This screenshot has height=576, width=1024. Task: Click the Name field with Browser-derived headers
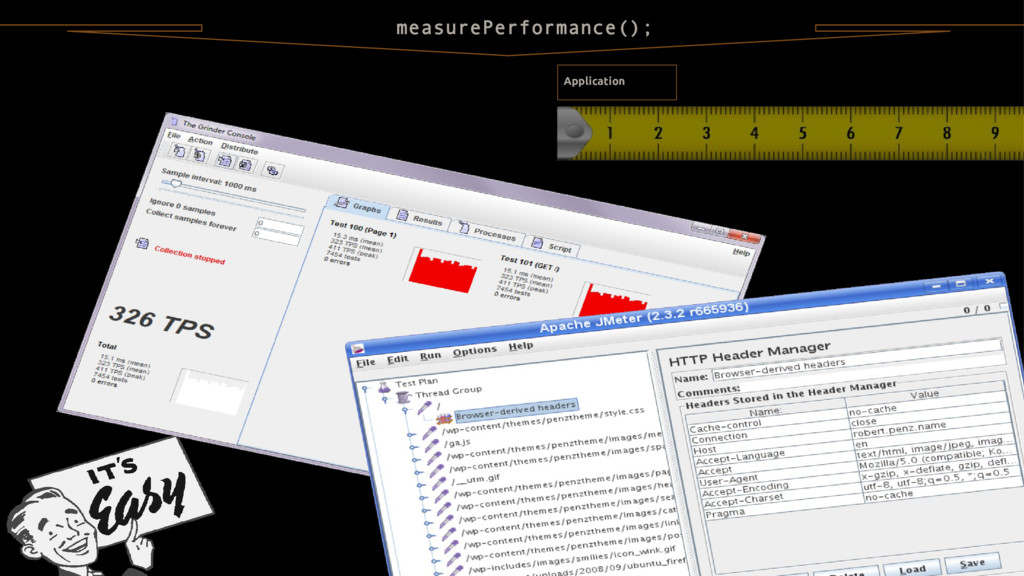pyautogui.click(x=857, y=357)
